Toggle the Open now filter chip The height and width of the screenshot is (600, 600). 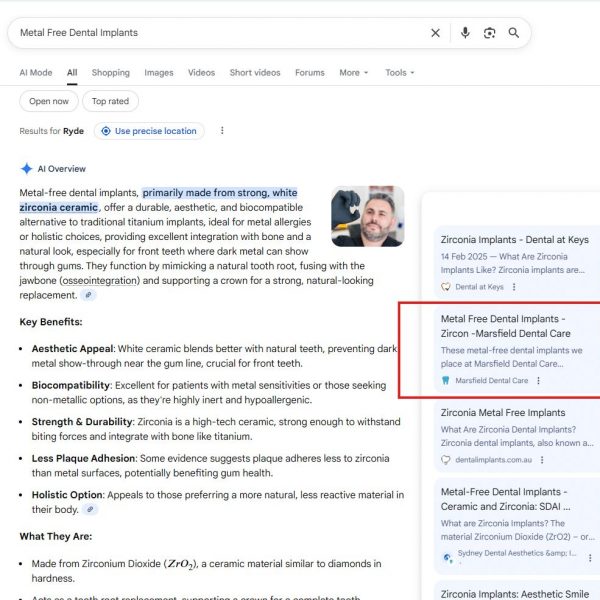point(49,101)
